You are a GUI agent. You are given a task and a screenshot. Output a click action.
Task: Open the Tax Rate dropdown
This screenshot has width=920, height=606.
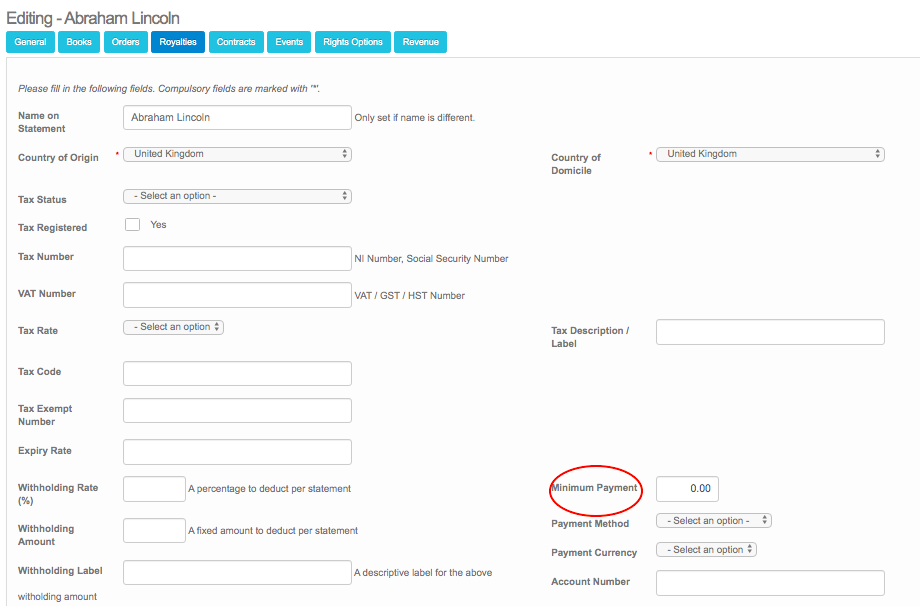173,327
